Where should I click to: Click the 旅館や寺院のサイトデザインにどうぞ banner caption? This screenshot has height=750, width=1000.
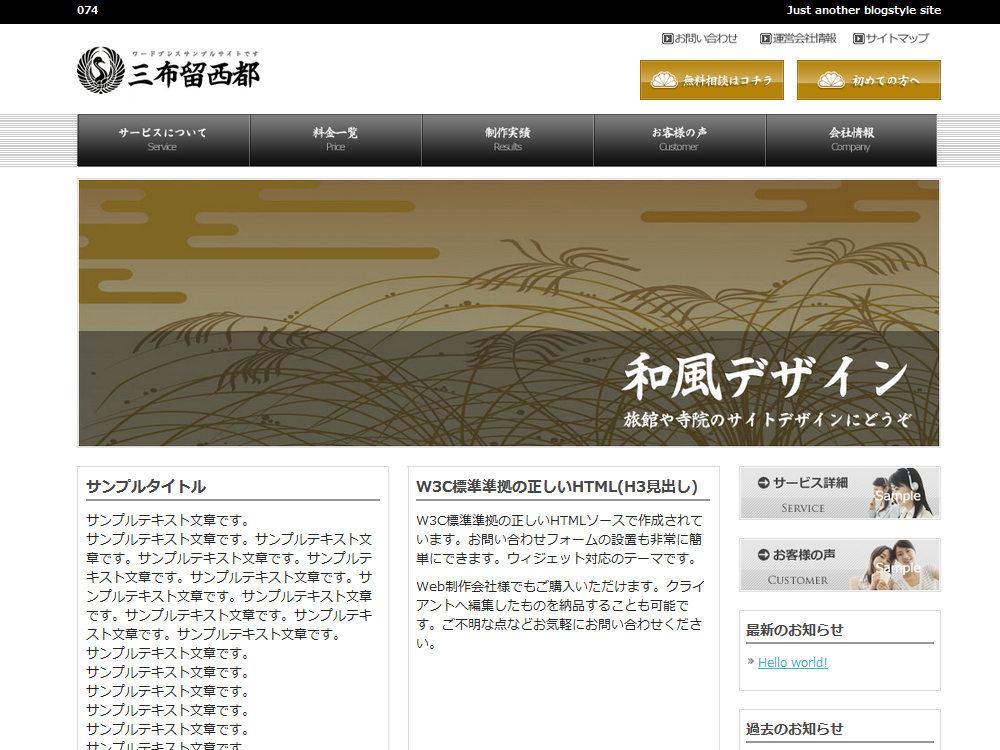point(767,420)
